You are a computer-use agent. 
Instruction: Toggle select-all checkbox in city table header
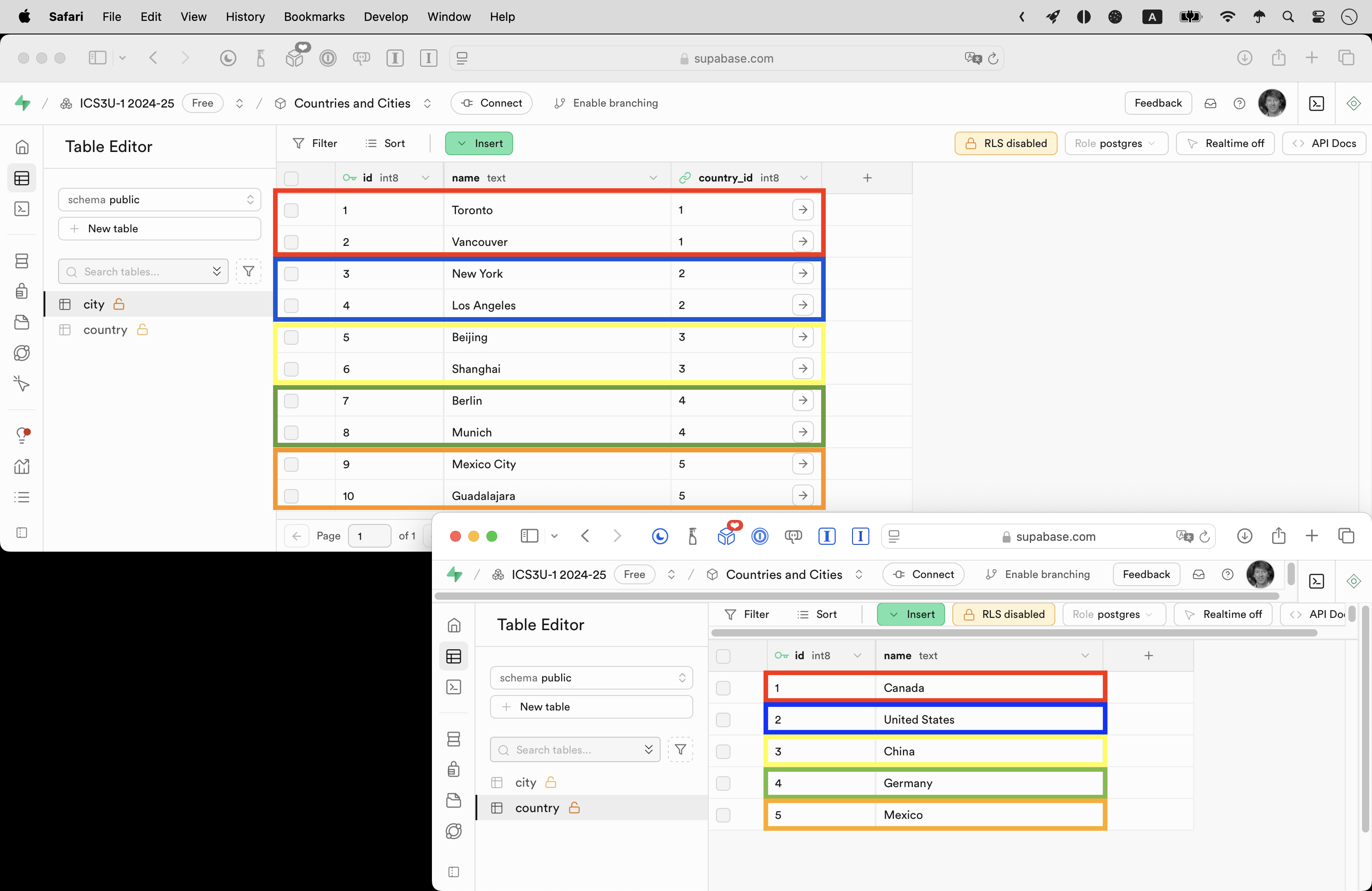tap(291, 178)
